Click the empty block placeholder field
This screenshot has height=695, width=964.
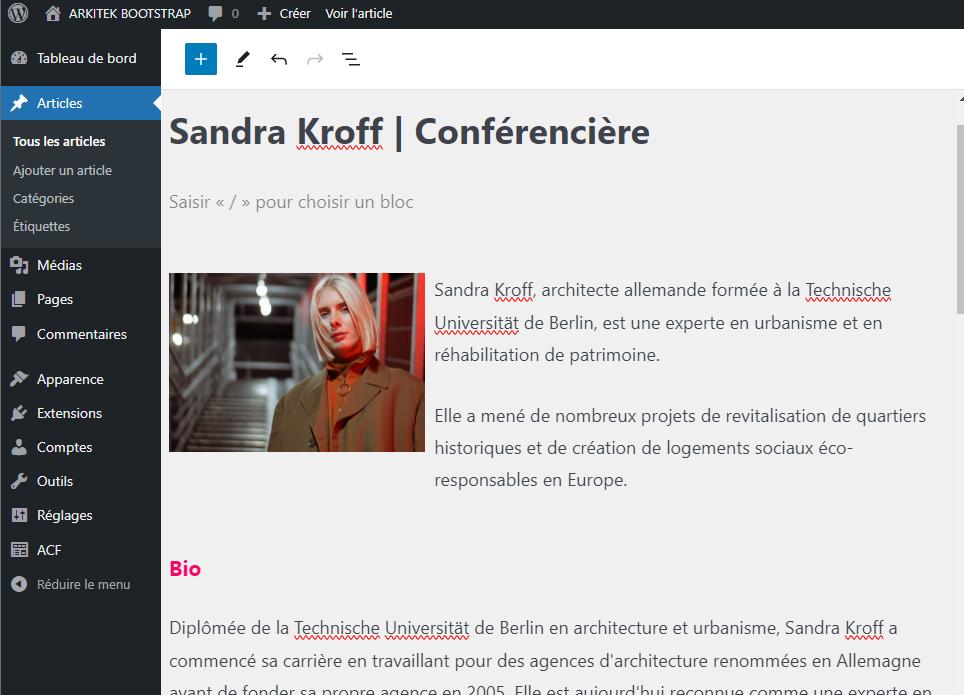click(291, 202)
